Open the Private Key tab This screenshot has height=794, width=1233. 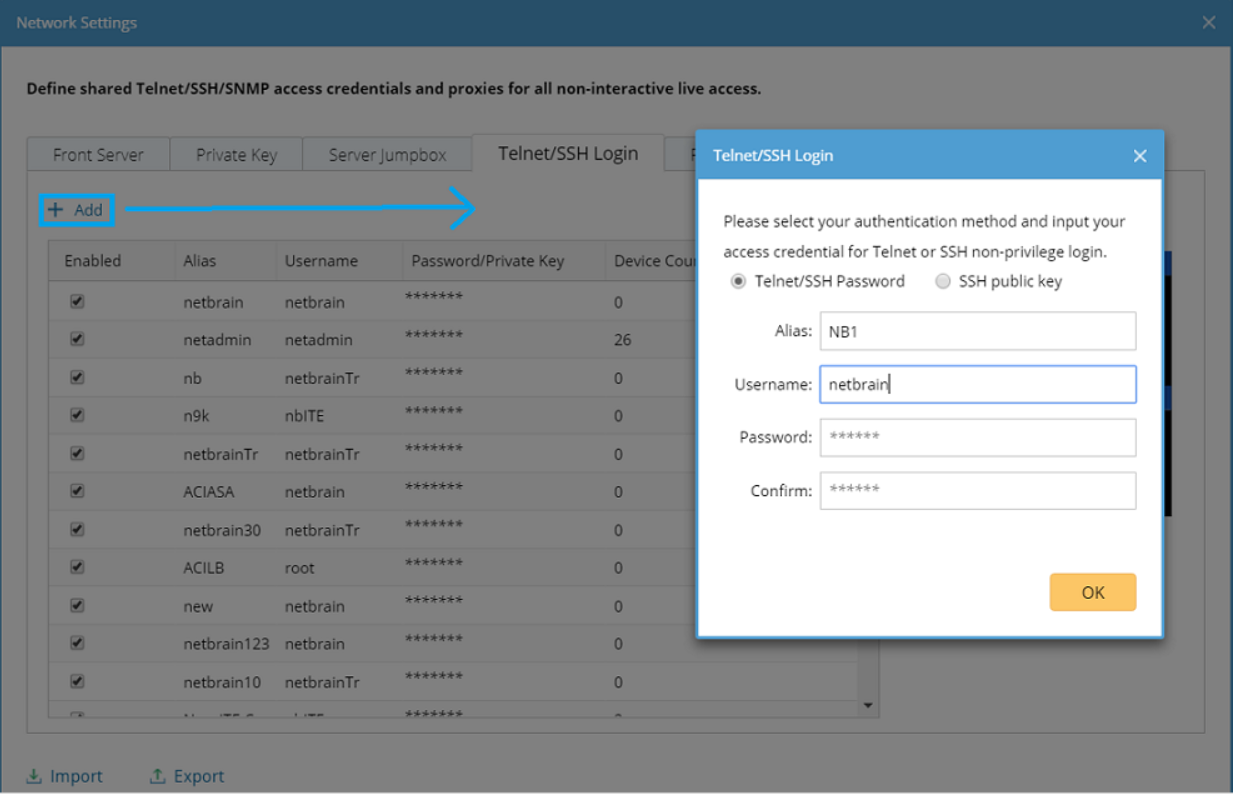(x=236, y=155)
